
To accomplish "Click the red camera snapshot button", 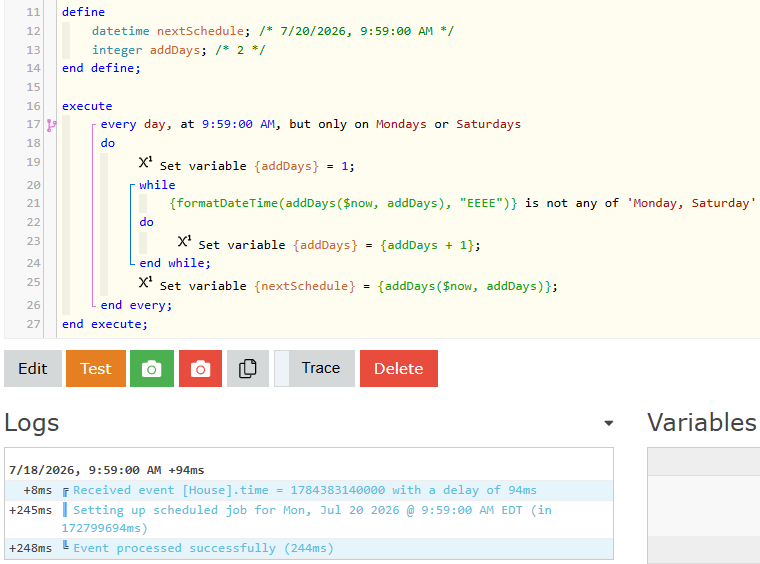I will 200,369.
